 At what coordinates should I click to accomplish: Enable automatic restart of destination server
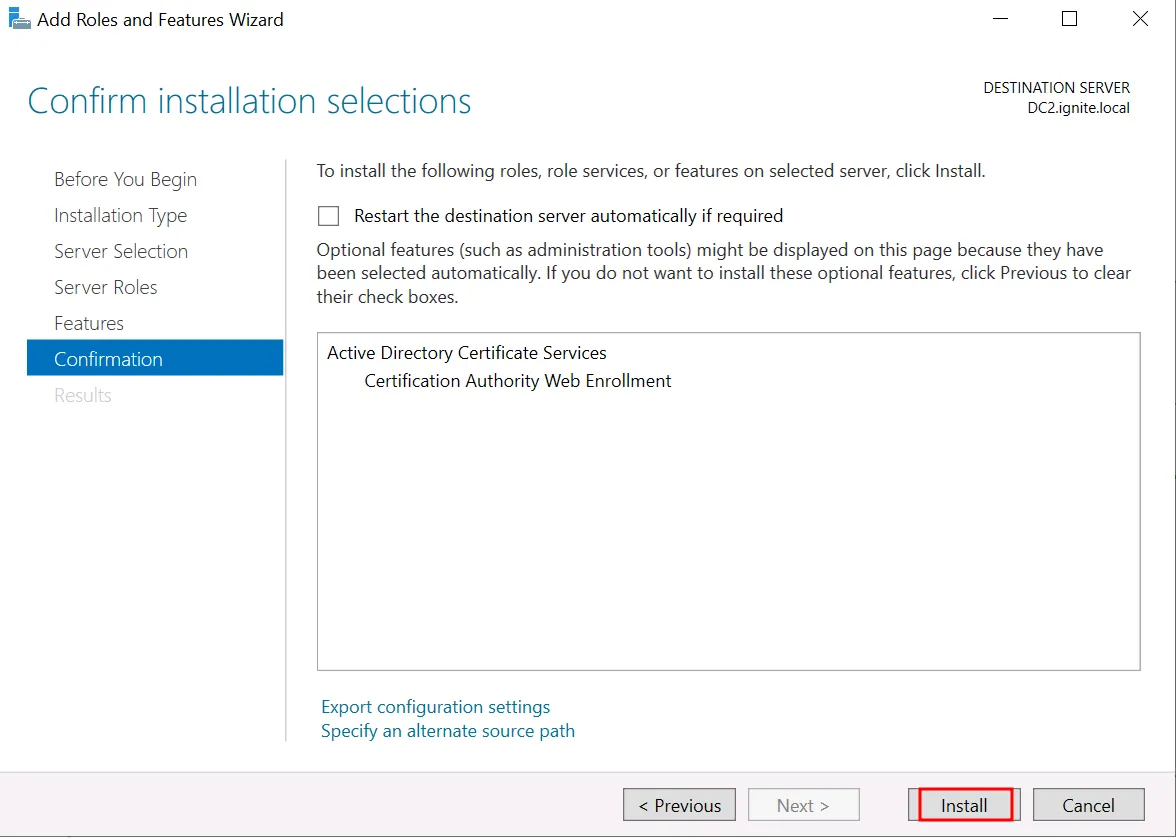click(x=329, y=216)
